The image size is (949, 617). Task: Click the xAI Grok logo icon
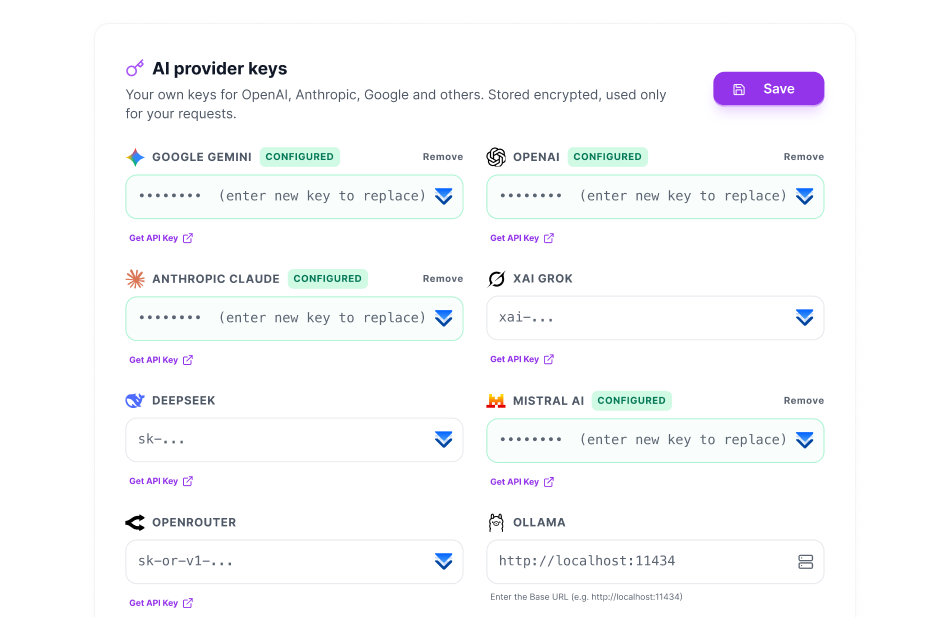(x=496, y=279)
